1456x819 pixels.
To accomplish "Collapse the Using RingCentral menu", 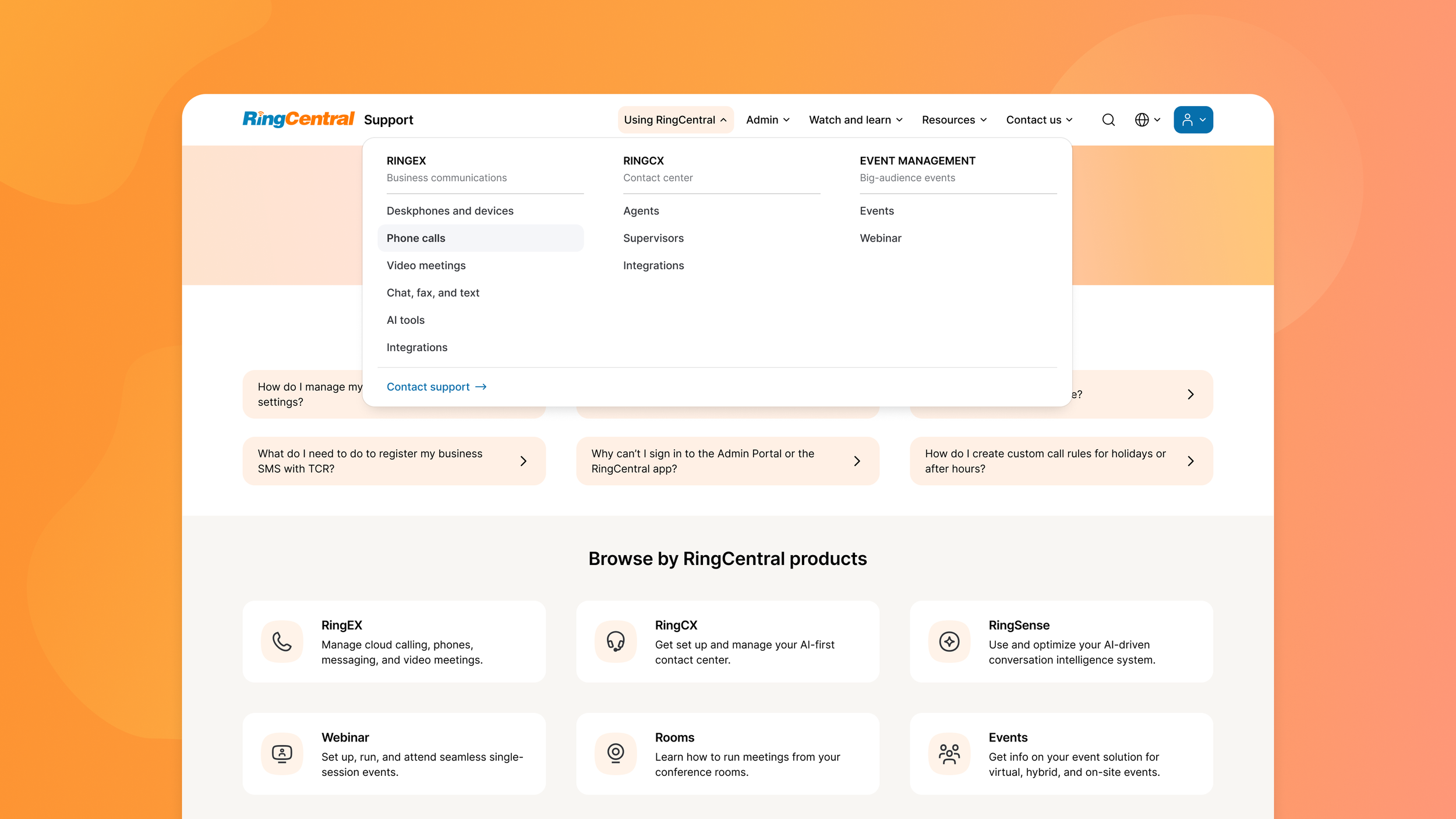I will (x=675, y=120).
